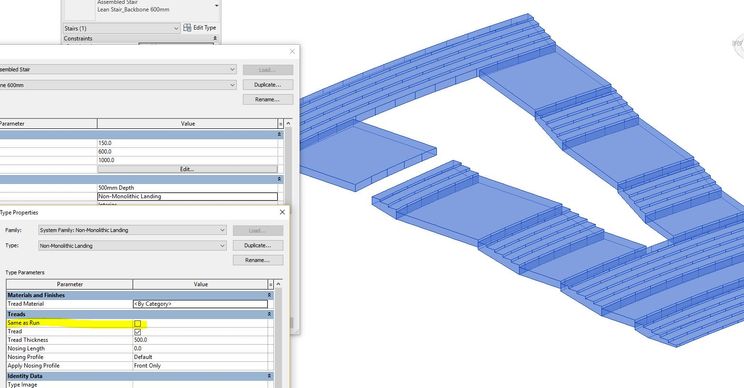Collapse the Treads parameter group
The height and width of the screenshot is (388, 744).
tap(270, 314)
